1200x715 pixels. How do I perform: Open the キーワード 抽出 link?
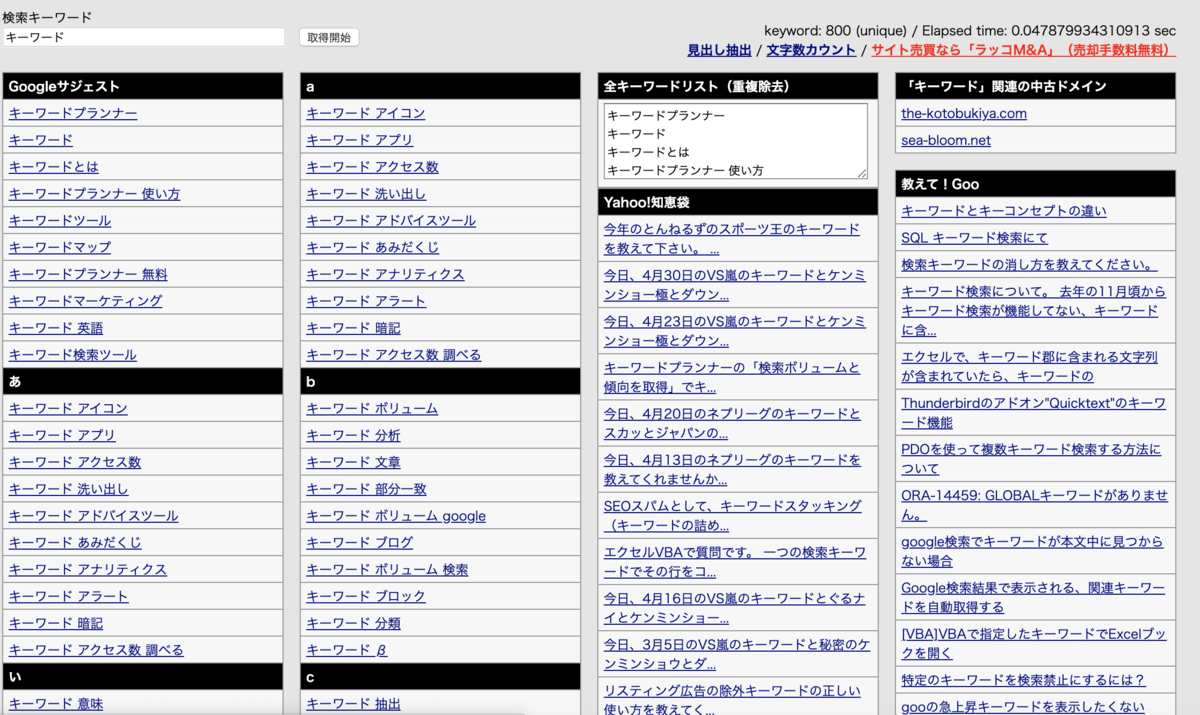353,704
